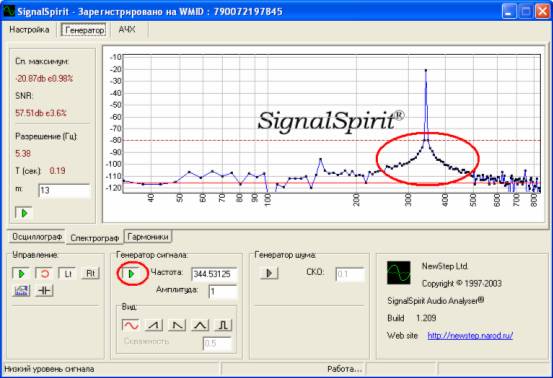Image resolution: width=553 pixels, height=378 pixels.
Task: Close the SignalSpirit window
Action: tap(542, 12)
